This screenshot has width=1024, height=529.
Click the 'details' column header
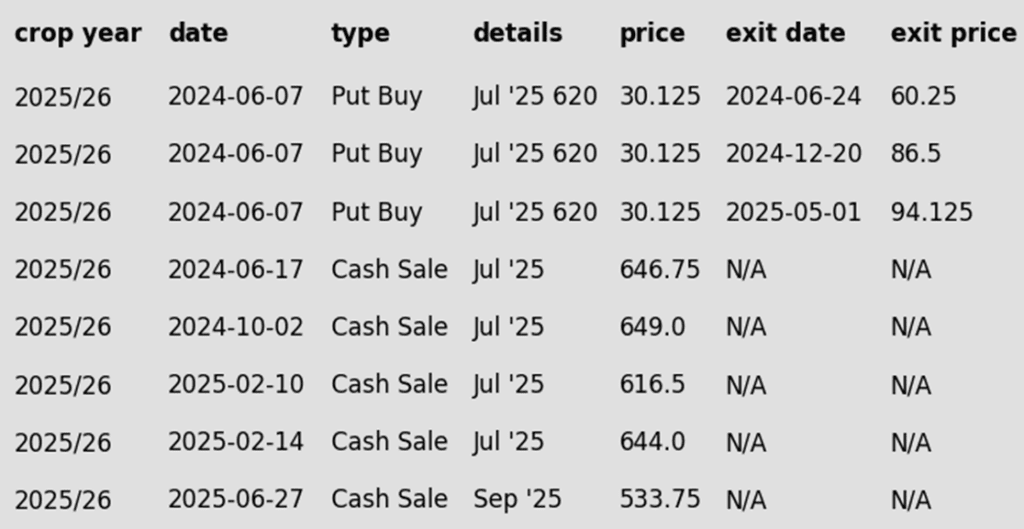point(518,33)
